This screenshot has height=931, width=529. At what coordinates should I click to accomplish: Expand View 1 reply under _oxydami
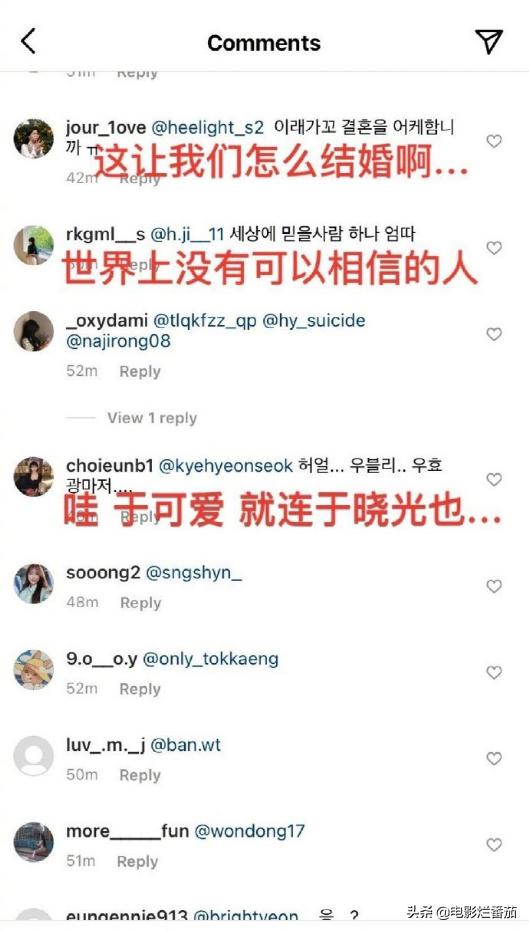coord(152,418)
